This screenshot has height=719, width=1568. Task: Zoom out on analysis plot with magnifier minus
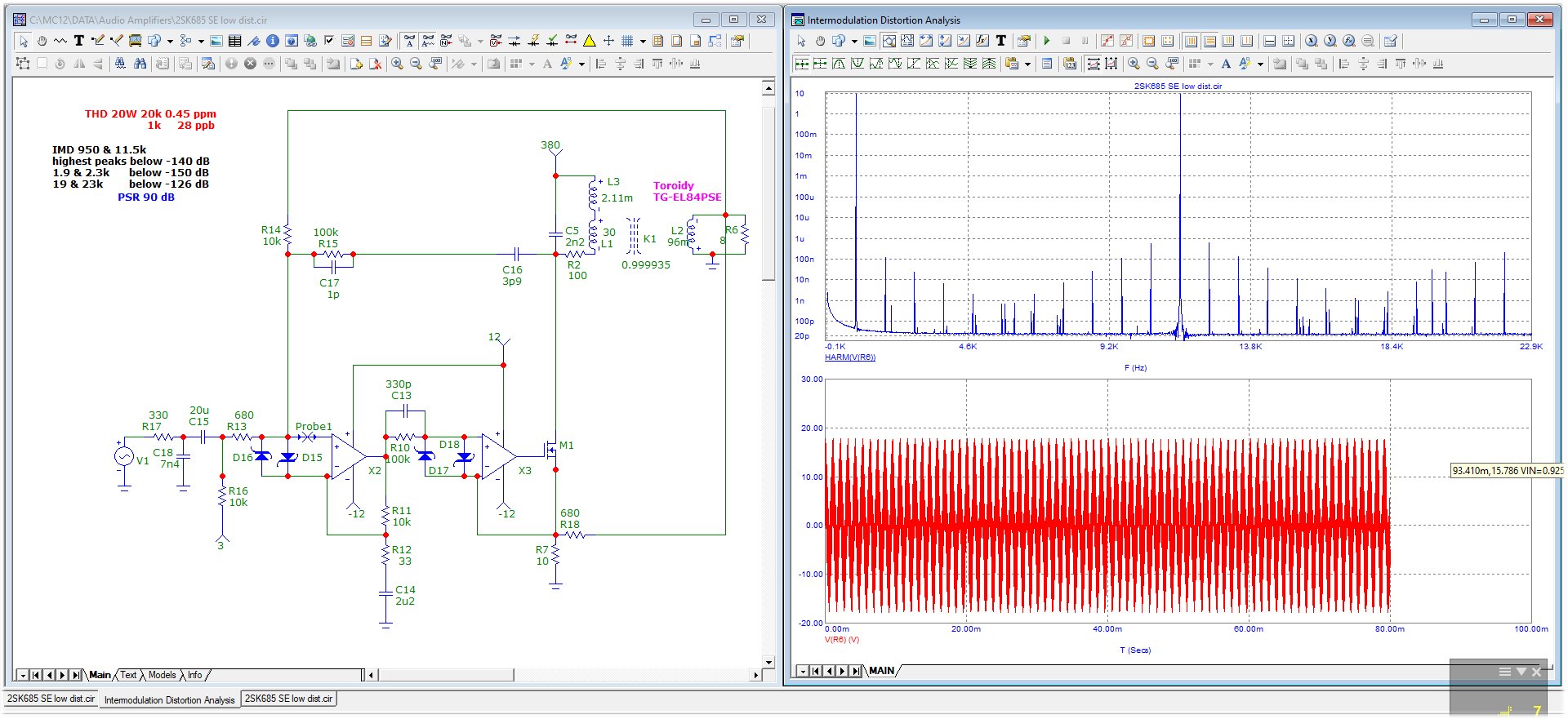[1152, 64]
